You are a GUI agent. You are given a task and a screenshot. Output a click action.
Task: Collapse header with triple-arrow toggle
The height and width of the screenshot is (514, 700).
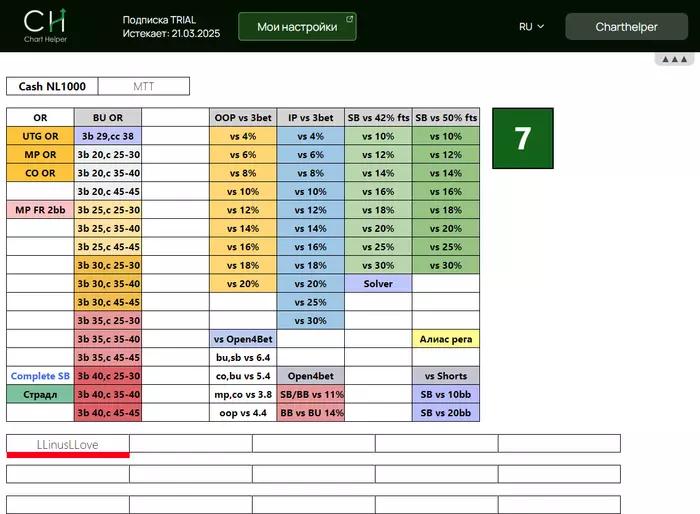[673, 60]
